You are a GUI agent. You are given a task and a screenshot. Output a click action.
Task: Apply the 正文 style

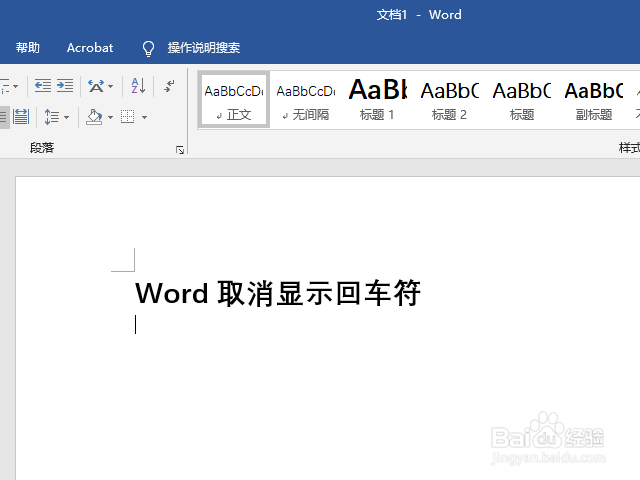pos(234,101)
